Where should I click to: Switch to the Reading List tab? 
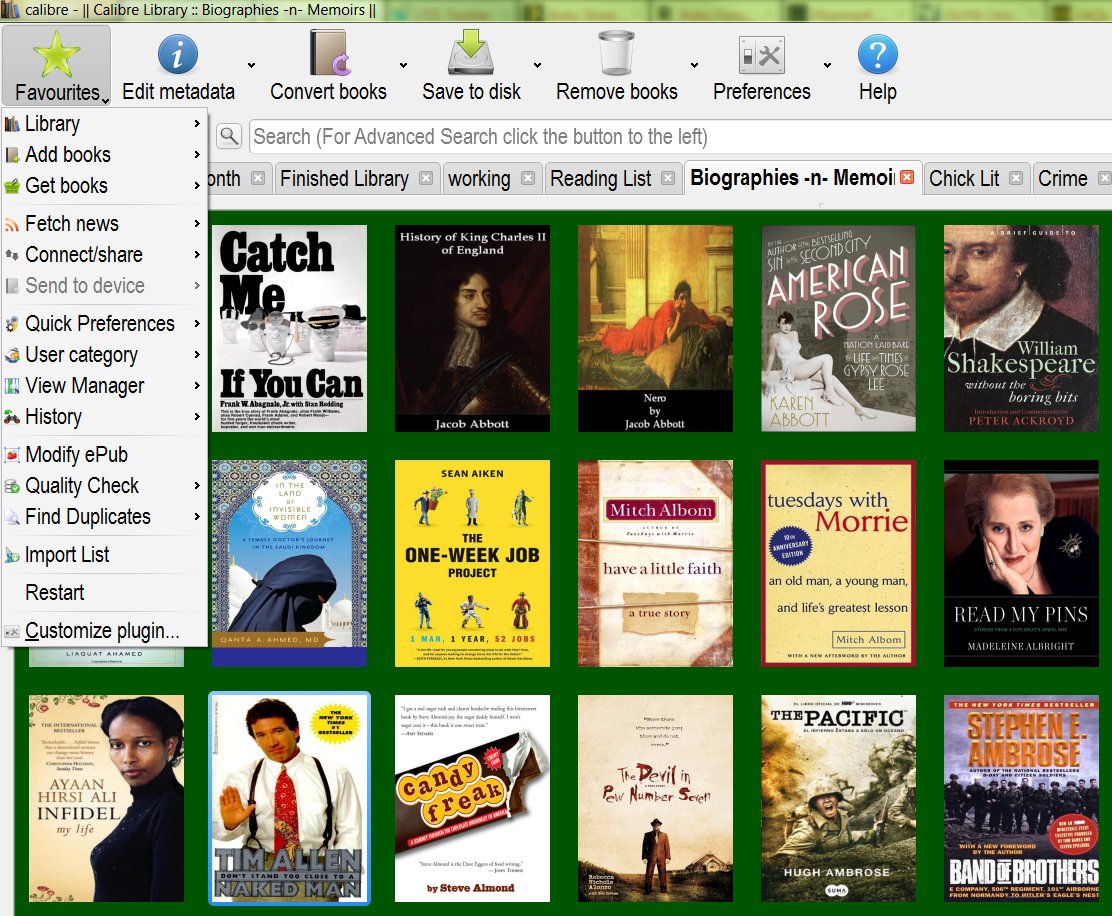tap(600, 178)
